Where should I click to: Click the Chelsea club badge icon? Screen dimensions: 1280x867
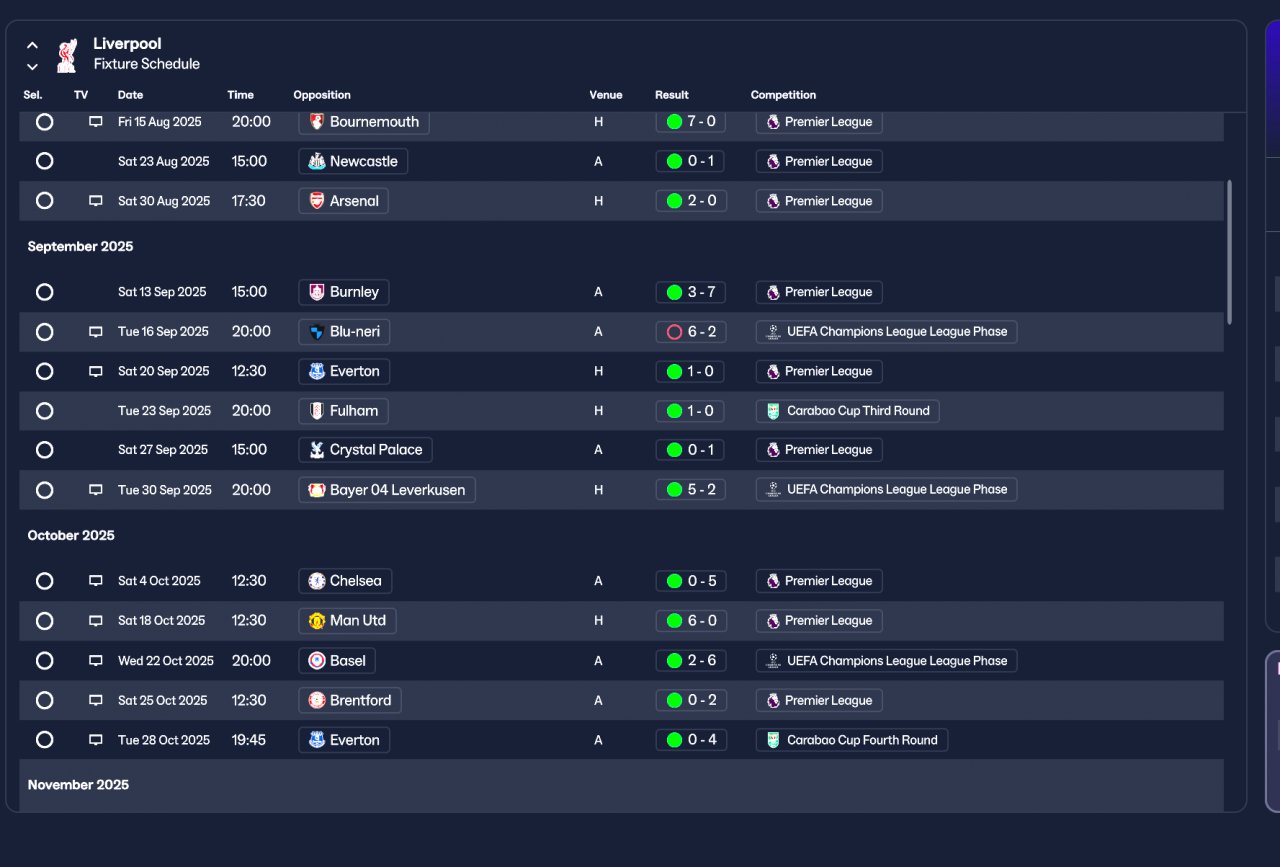pos(317,581)
